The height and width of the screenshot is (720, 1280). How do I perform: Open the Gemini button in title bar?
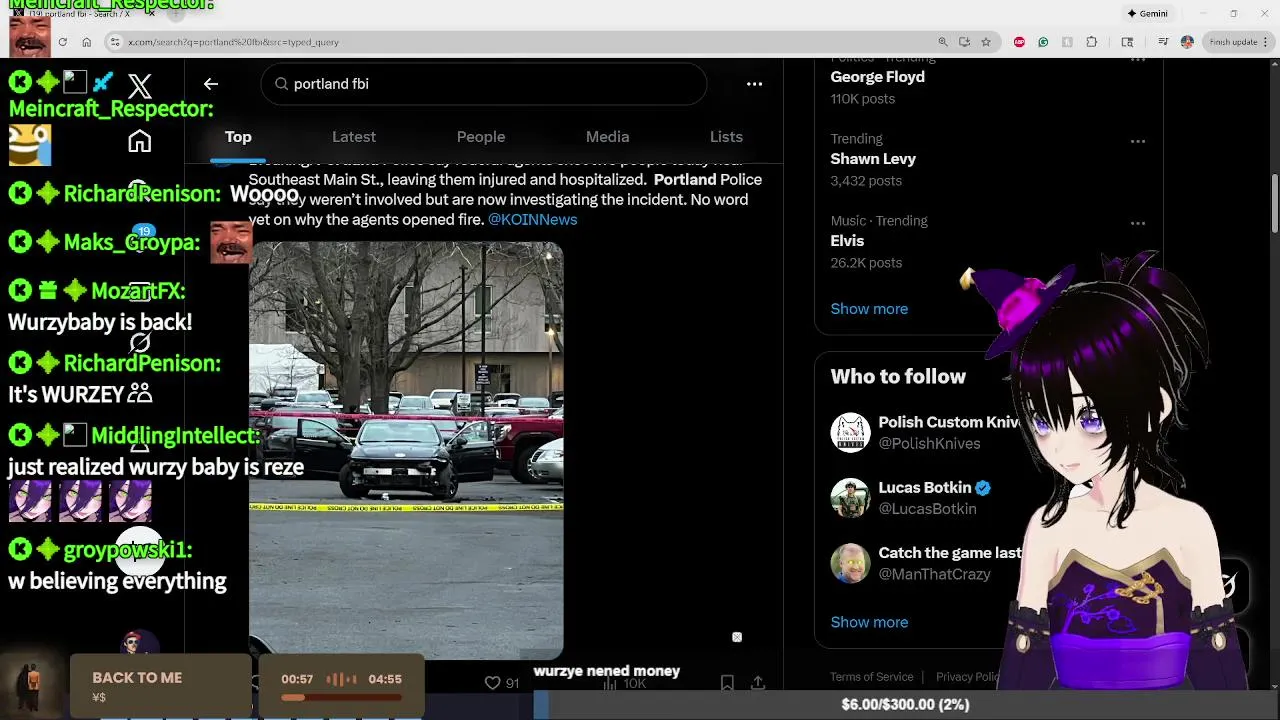(1148, 13)
